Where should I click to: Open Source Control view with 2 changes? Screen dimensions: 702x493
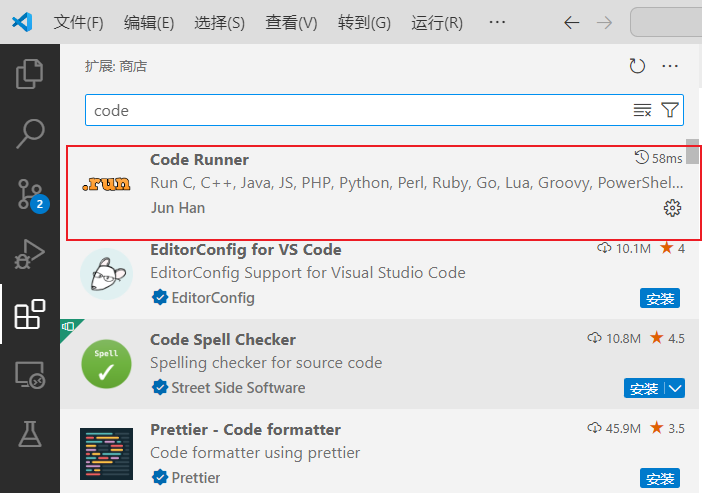(x=30, y=194)
